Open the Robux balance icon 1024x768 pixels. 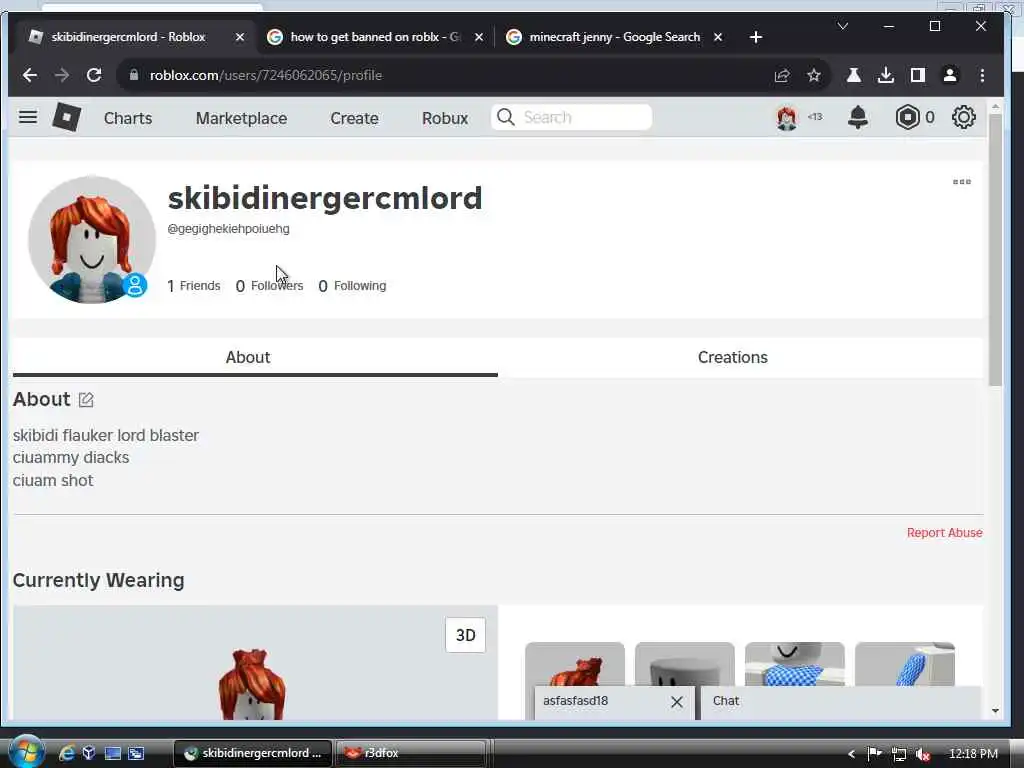tap(907, 118)
